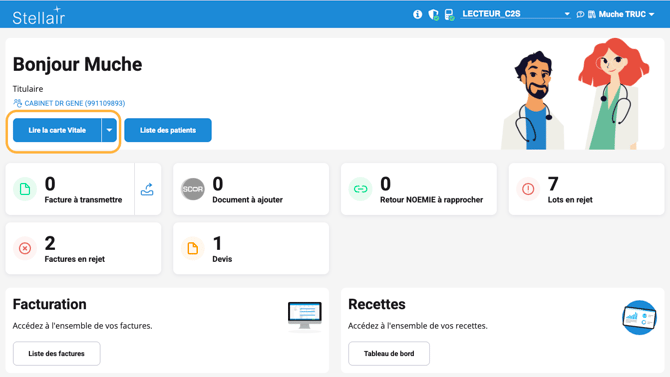Image resolution: width=670 pixels, height=377 pixels.
Task: Click the Lots en rejet alert icon
Action: 528,189
